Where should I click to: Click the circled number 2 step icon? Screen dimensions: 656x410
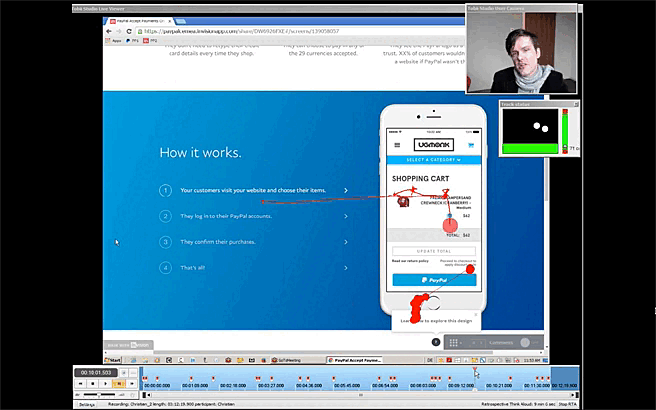[x=165, y=216]
